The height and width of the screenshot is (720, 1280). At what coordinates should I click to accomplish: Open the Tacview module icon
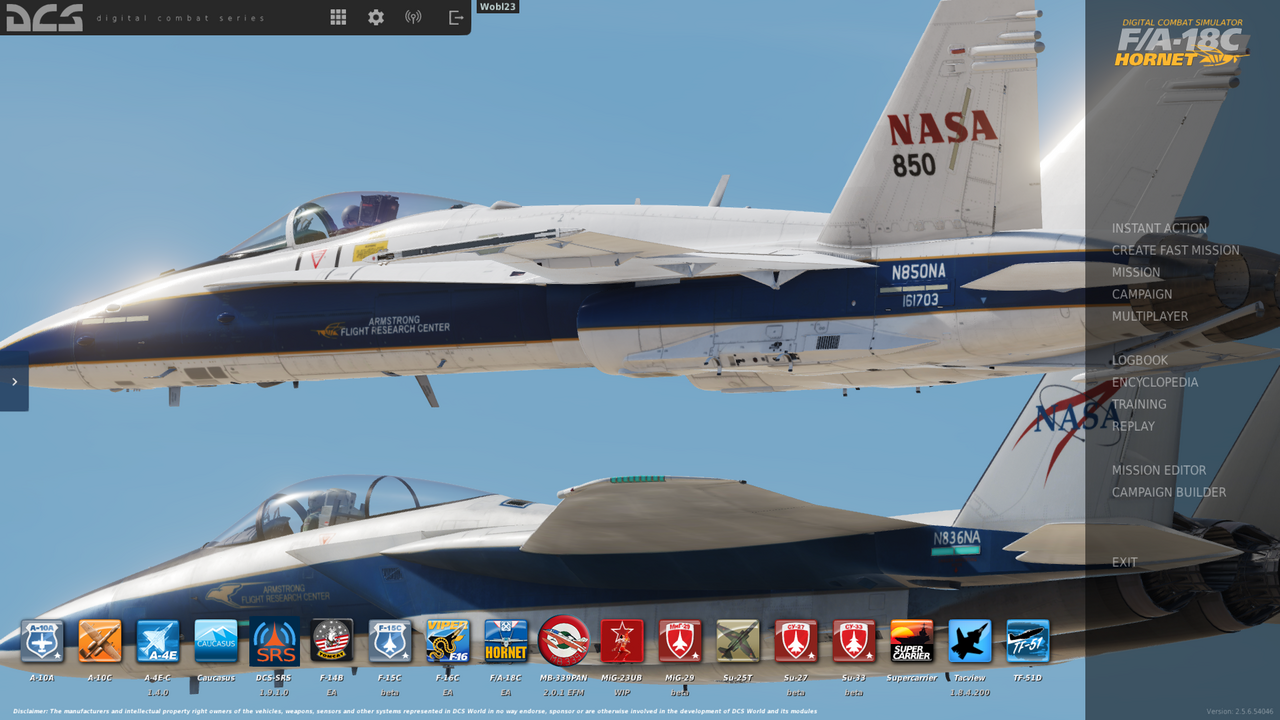(970, 641)
